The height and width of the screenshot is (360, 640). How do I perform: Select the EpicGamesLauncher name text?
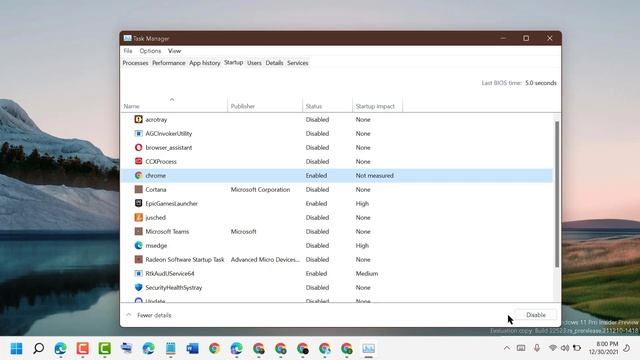[171, 203]
